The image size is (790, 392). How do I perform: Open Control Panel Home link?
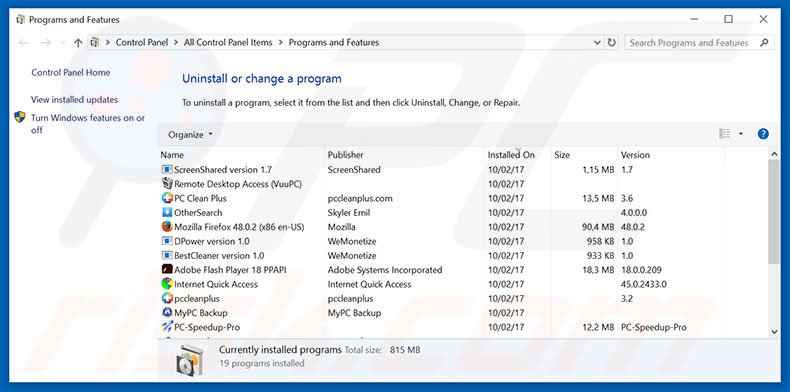[x=71, y=73]
